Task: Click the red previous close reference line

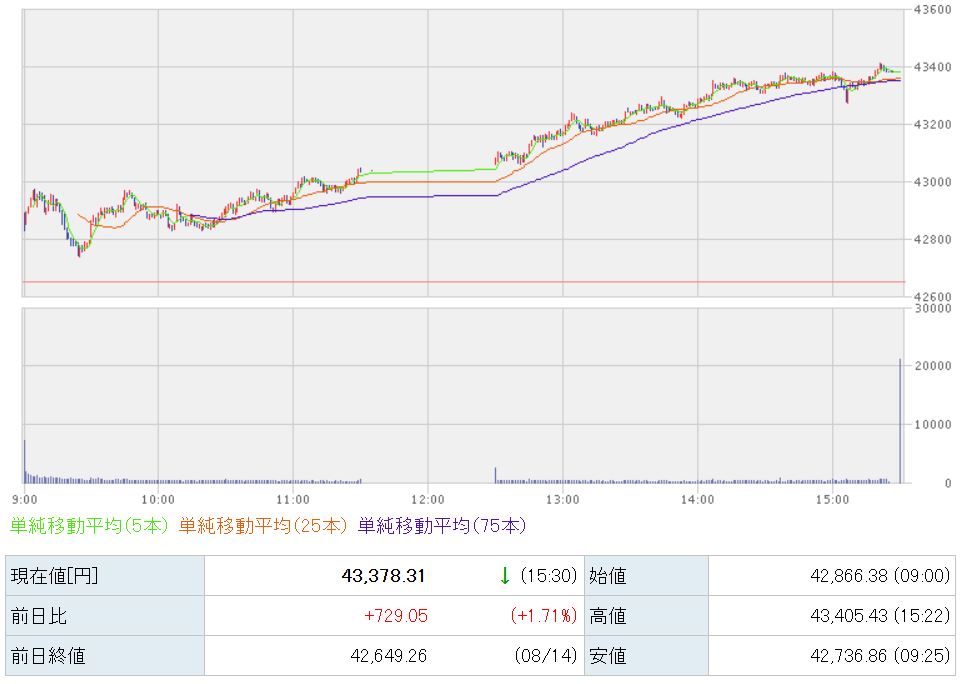Action: coord(464,282)
